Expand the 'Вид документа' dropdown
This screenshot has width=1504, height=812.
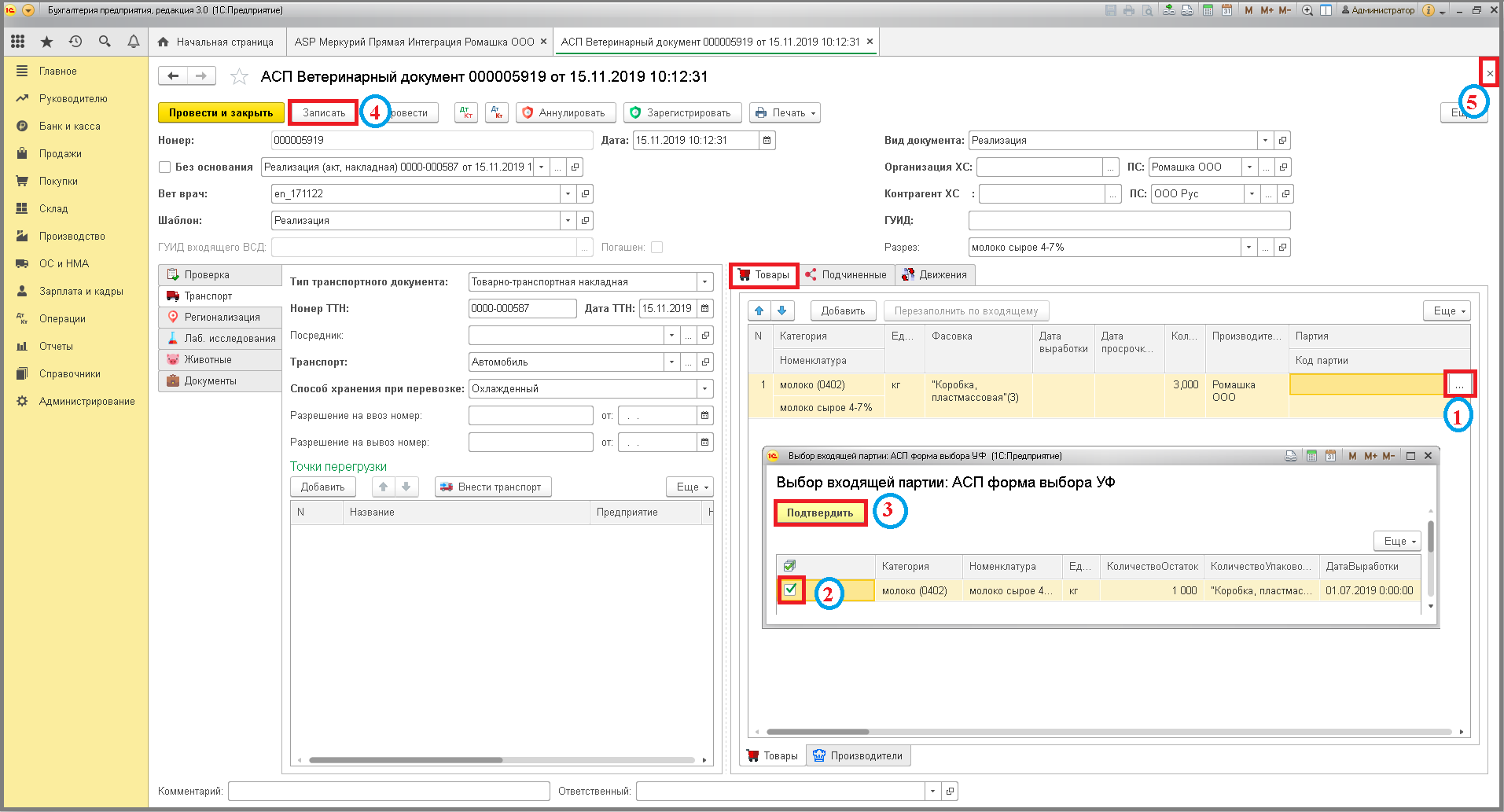[x=1265, y=140]
